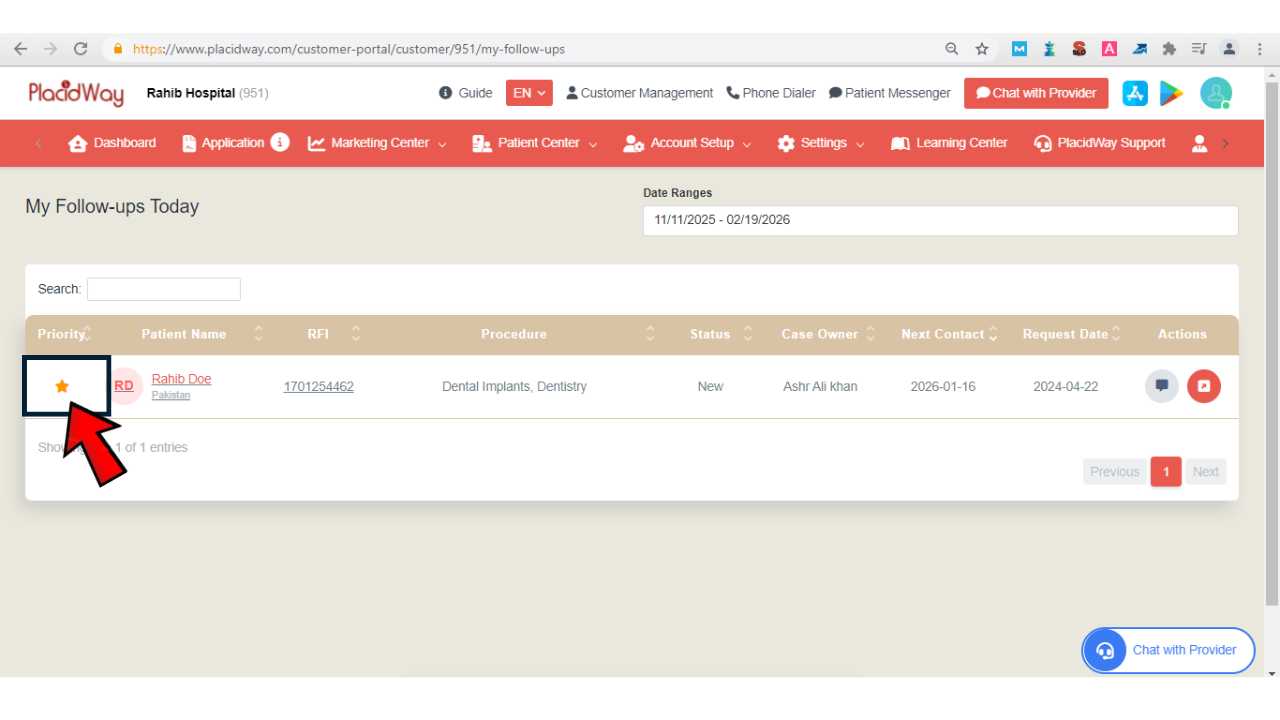Open the Learning Center menu item
The width and height of the screenshot is (1280, 720).
[949, 143]
